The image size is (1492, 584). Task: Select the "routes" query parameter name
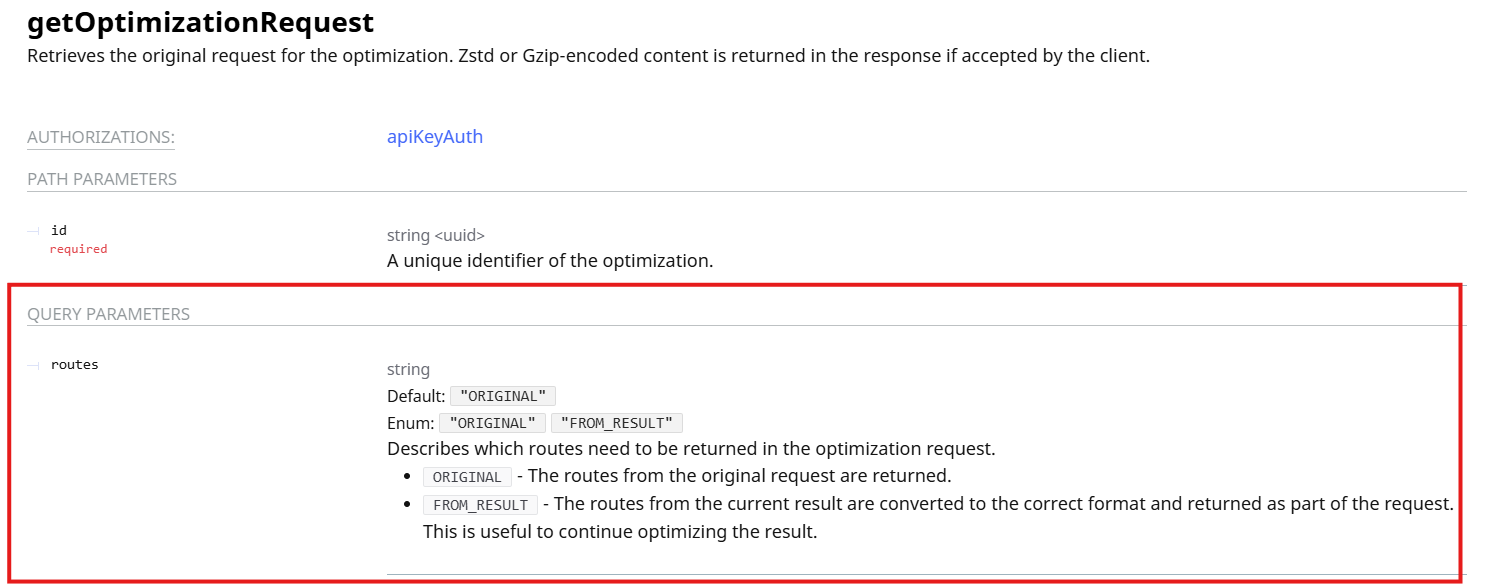click(75, 364)
